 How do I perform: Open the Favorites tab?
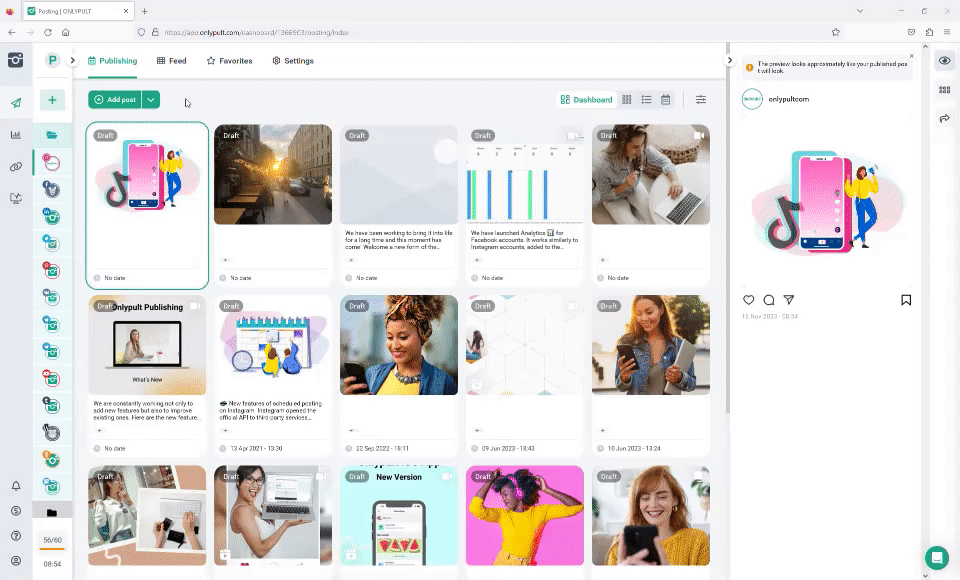pos(229,61)
